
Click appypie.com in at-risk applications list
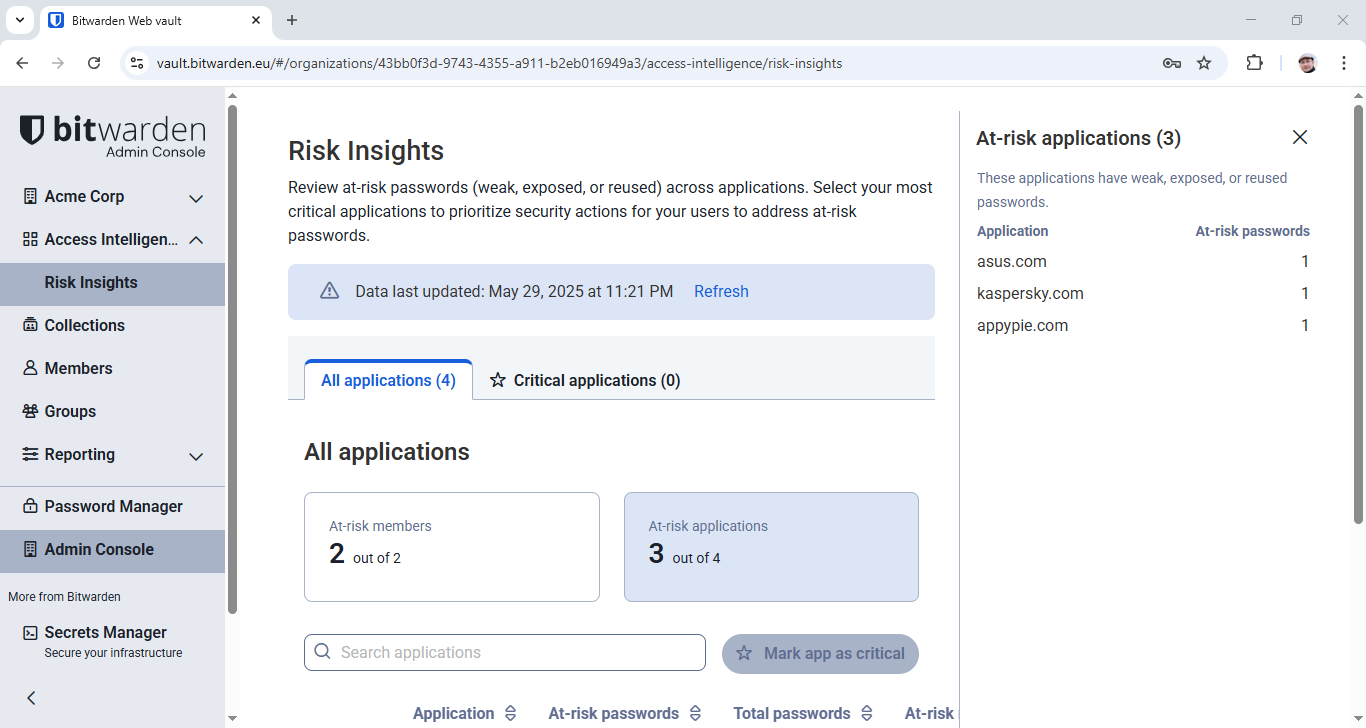[1022, 325]
